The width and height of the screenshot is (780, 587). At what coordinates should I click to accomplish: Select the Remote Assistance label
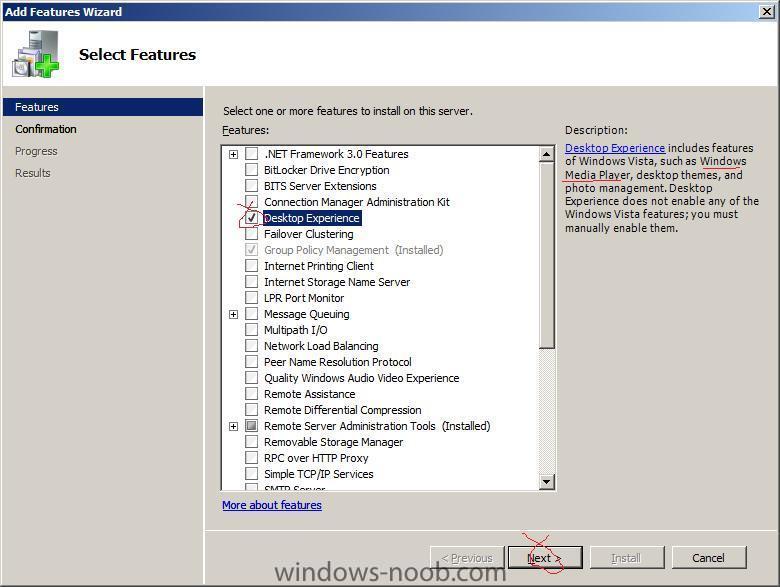[x=309, y=394]
